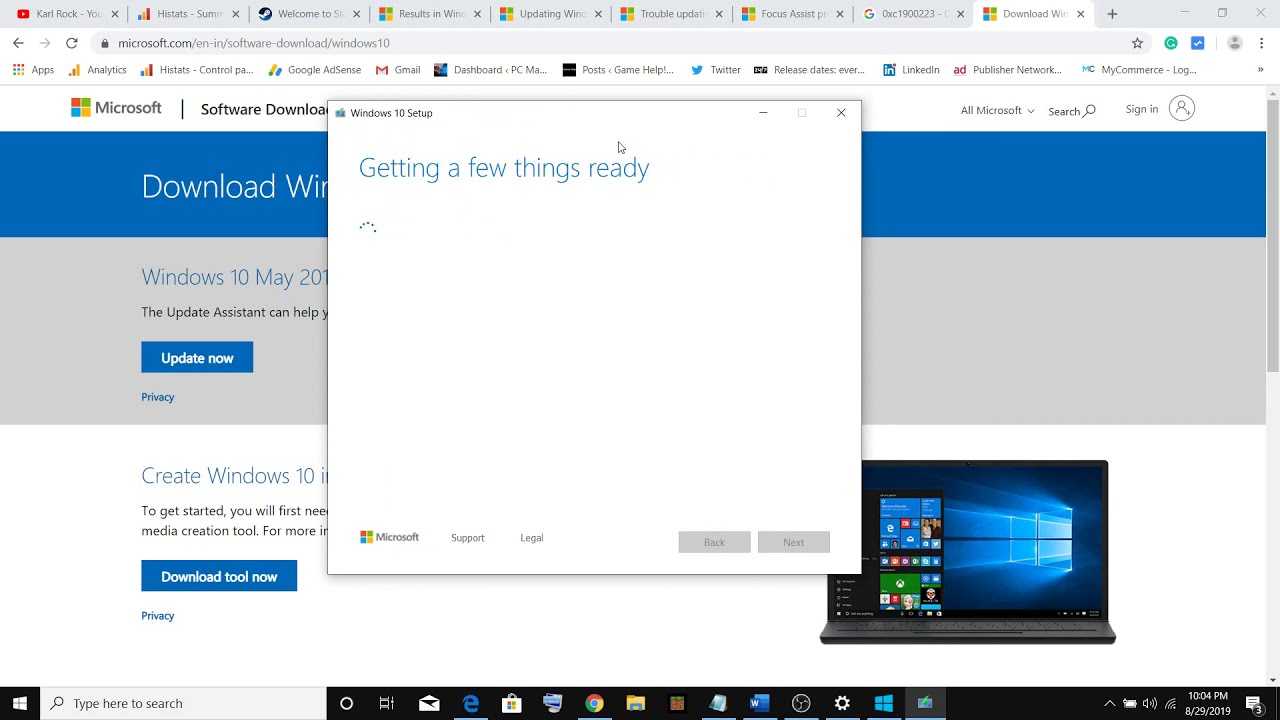This screenshot has height=720, width=1280.
Task: Click the Microsoft logo in the Setup dialog
Action: tap(389, 537)
